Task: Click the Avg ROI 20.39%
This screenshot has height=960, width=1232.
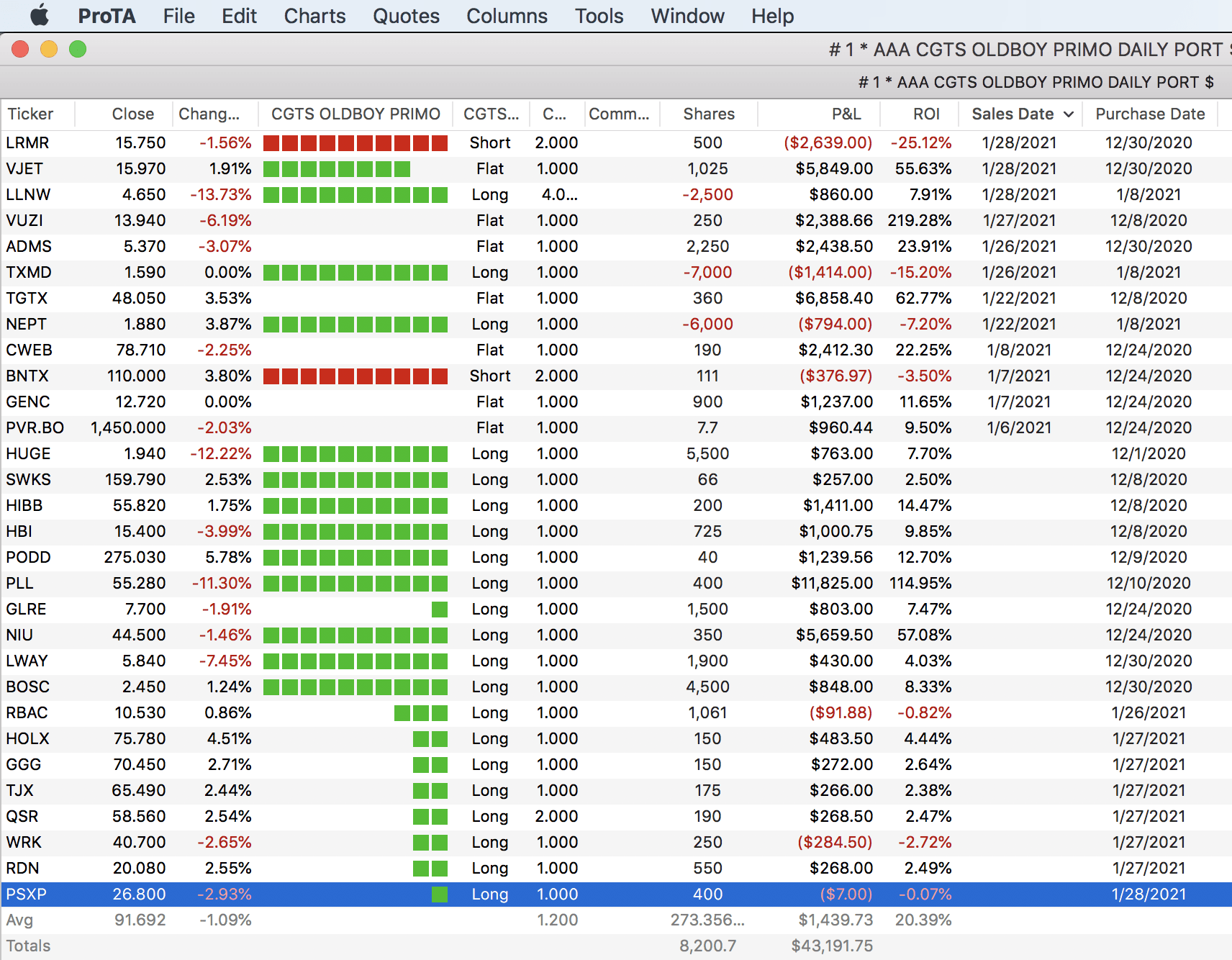Action: (x=923, y=920)
